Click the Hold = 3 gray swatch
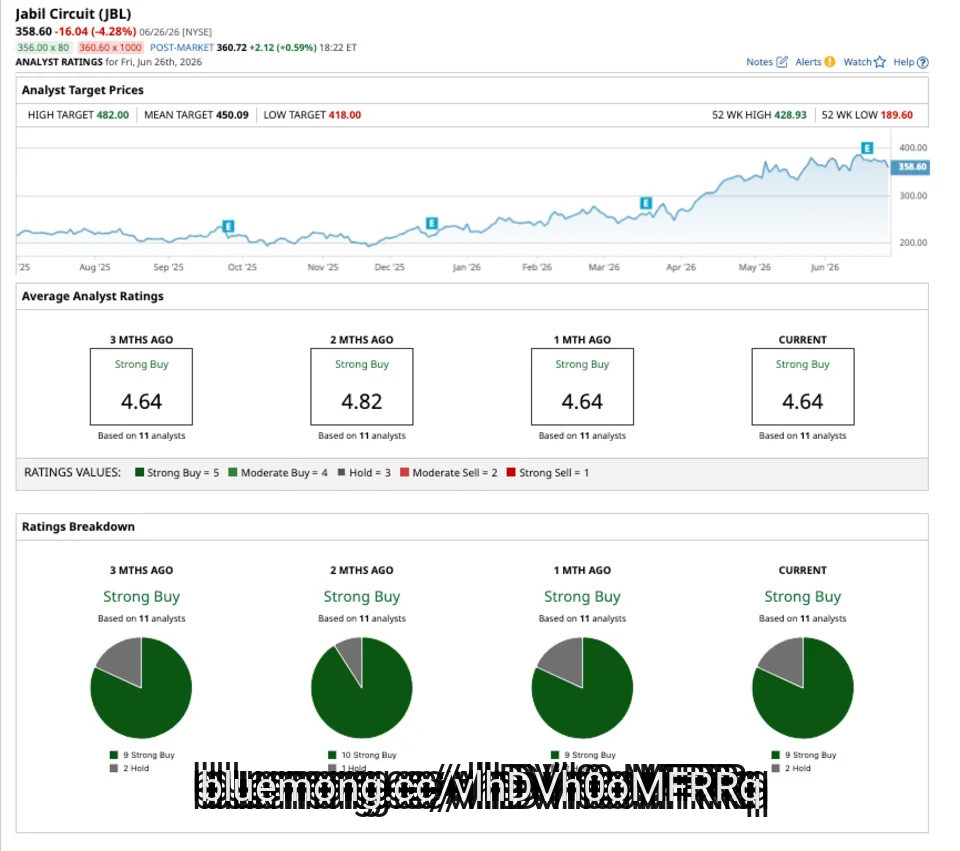Screen dimensions: 960x851 click(342, 472)
